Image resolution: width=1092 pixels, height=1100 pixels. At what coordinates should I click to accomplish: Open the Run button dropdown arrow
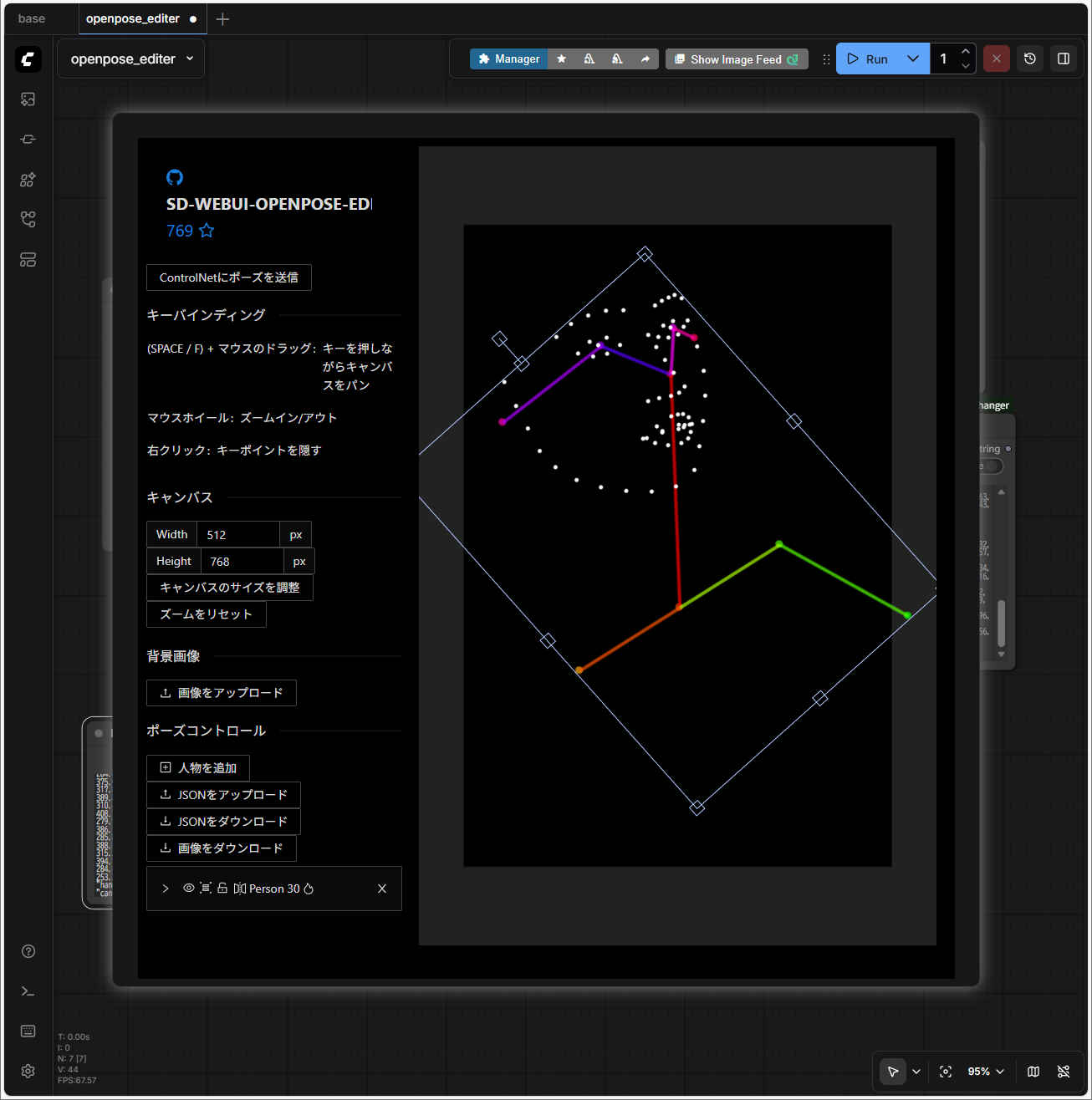(913, 59)
